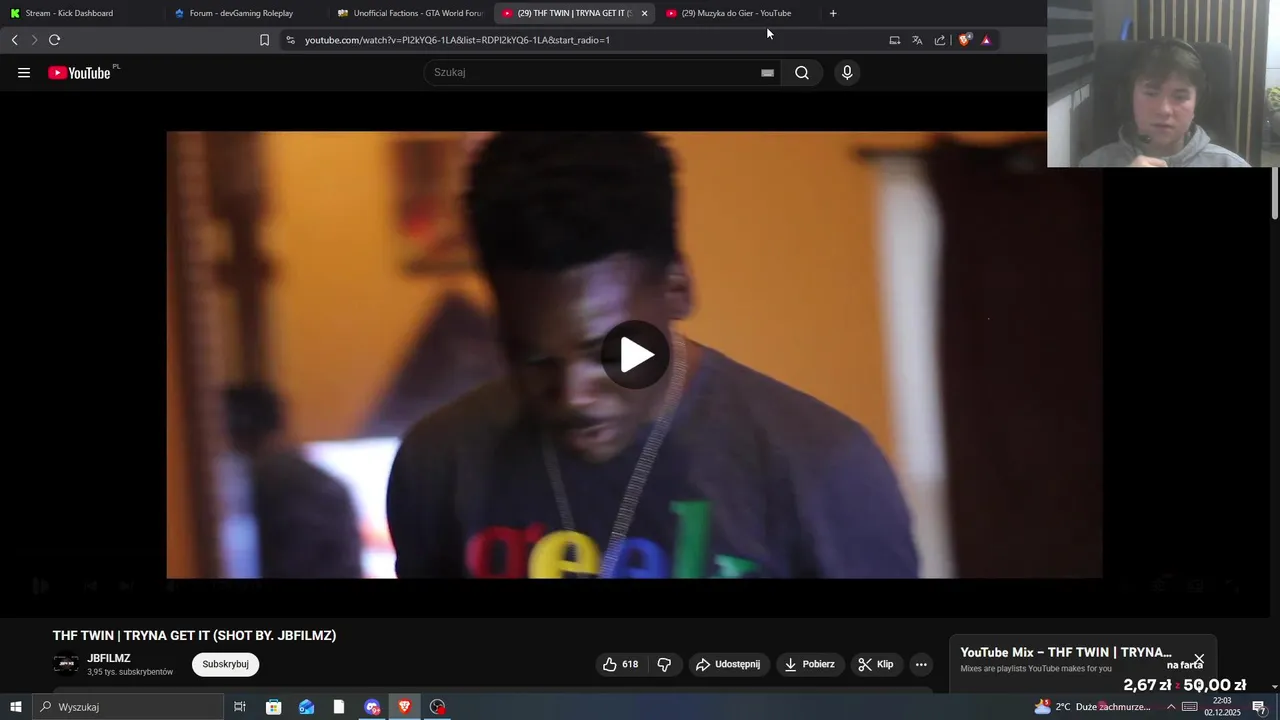The width and height of the screenshot is (1280, 720).
Task: Play the THF TWIN video
Action: click(x=635, y=355)
